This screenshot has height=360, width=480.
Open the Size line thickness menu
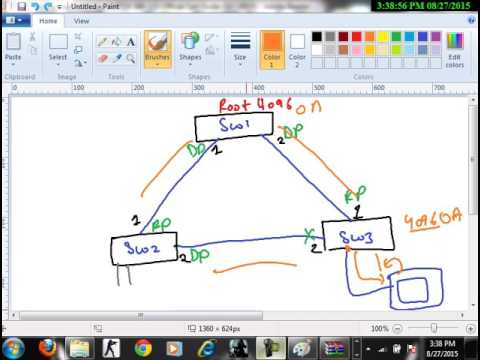pos(240,49)
